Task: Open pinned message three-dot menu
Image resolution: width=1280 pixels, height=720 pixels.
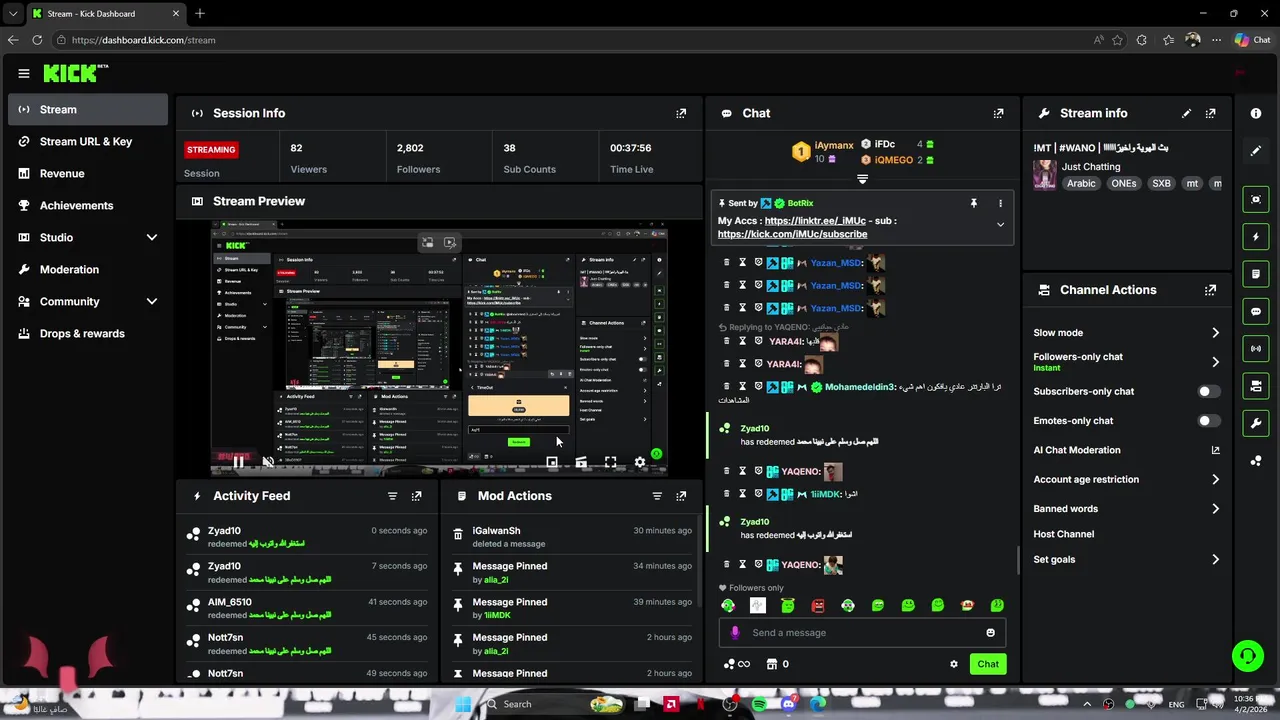Action: point(1000,203)
